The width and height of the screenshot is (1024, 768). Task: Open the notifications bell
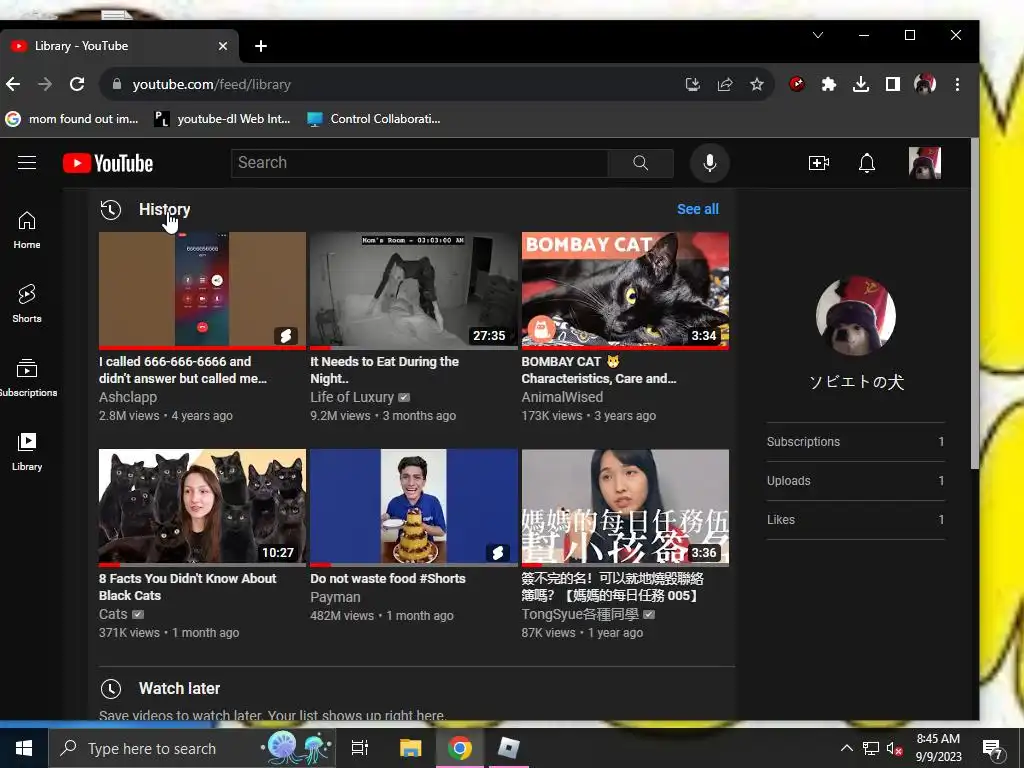click(x=867, y=163)
